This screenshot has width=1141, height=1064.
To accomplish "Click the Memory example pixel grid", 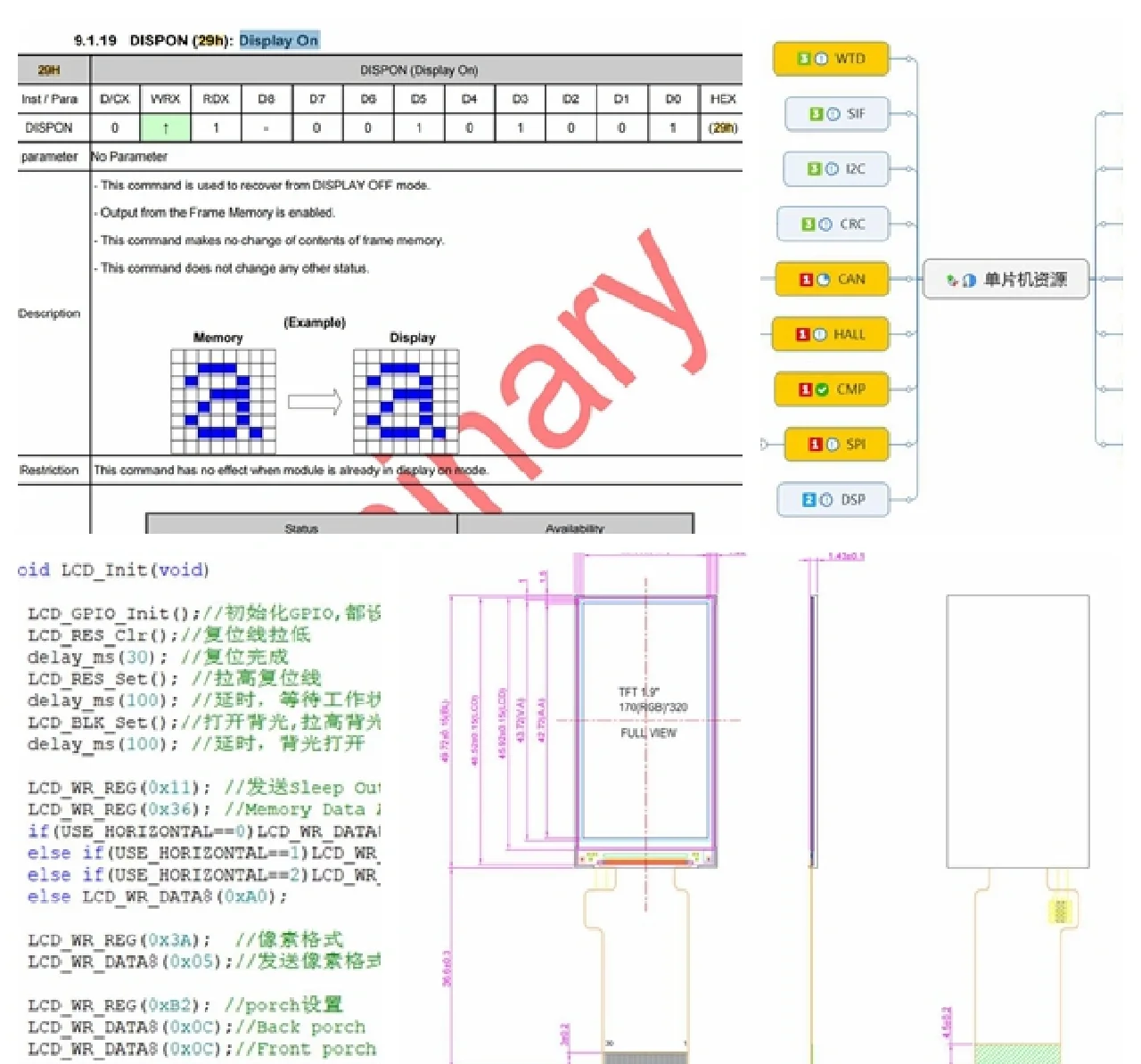I will pyautogui.click(x=224, y=401).
